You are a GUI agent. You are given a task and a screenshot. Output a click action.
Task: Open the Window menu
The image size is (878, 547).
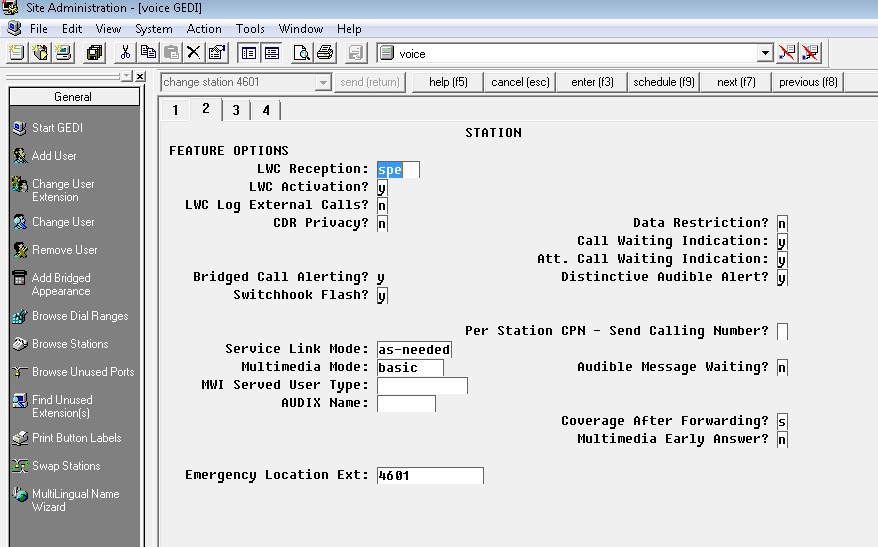301,29
